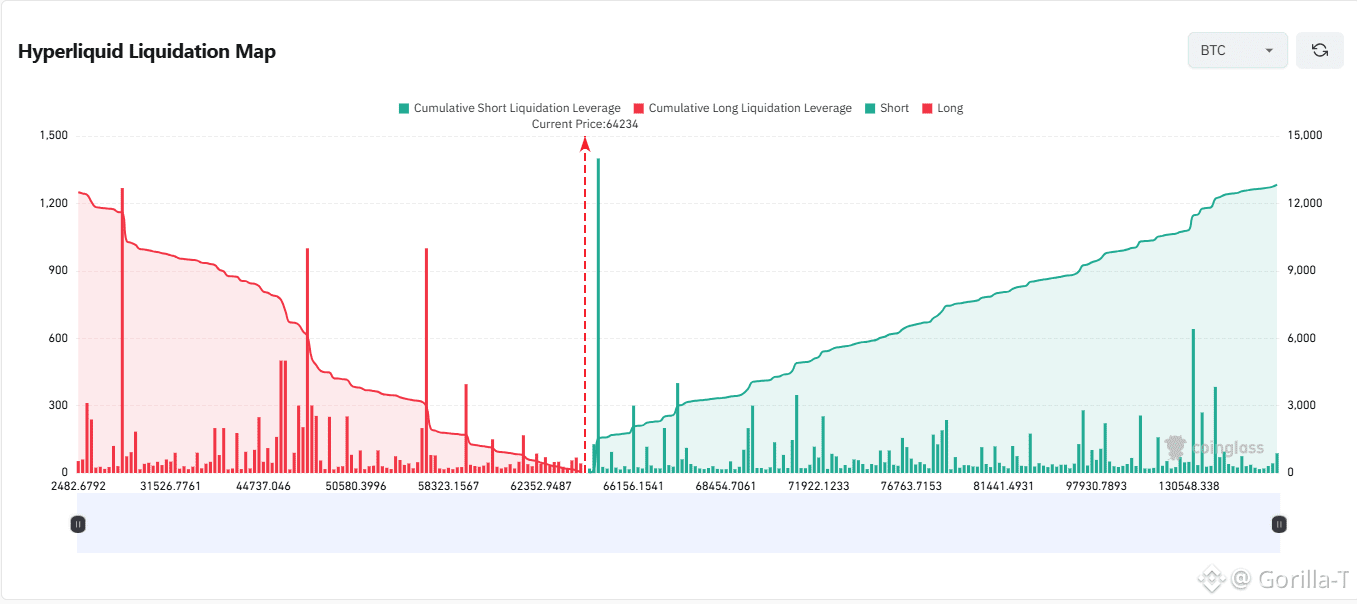Click the x-axis label 97930.7893
The image size is (1357, 604).
1096,486
